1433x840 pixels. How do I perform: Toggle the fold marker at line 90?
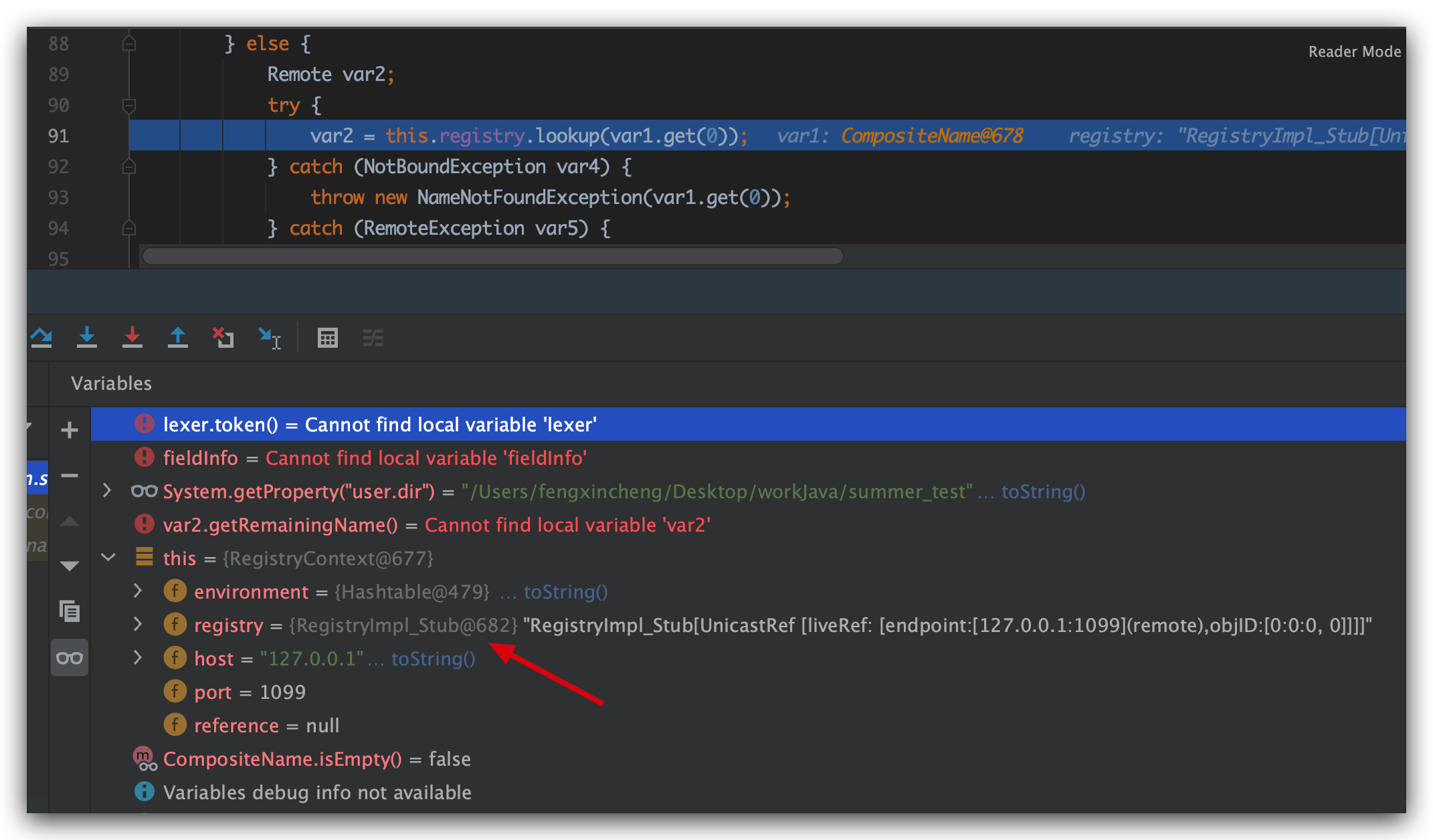[129, 105]
